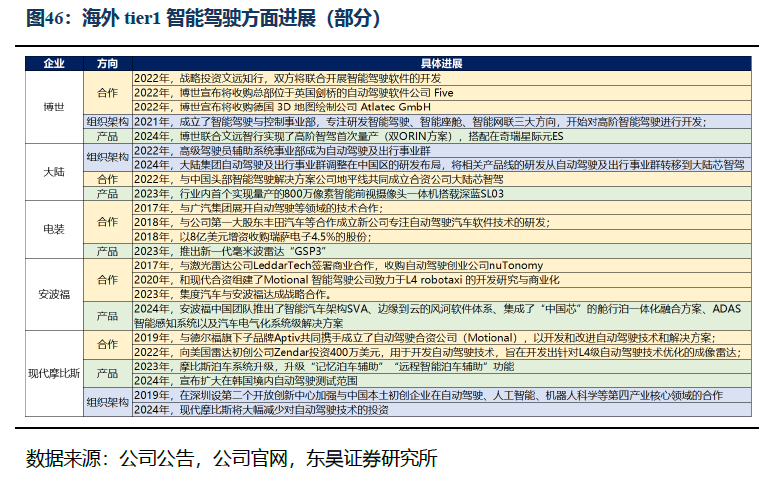Viewport: 771px width, 483px height.
Task: Select the 企业 column header
Action: click(54, 63)
